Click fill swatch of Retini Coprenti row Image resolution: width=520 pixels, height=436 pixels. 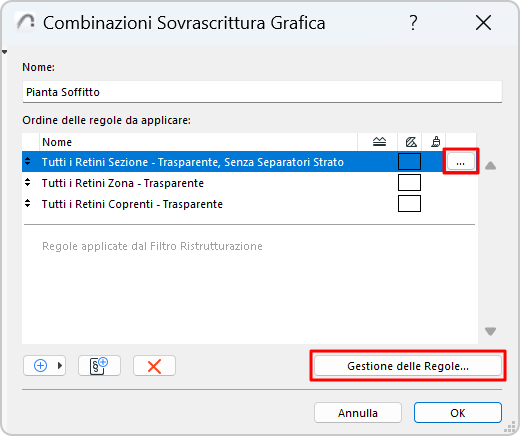pos(409,203)
